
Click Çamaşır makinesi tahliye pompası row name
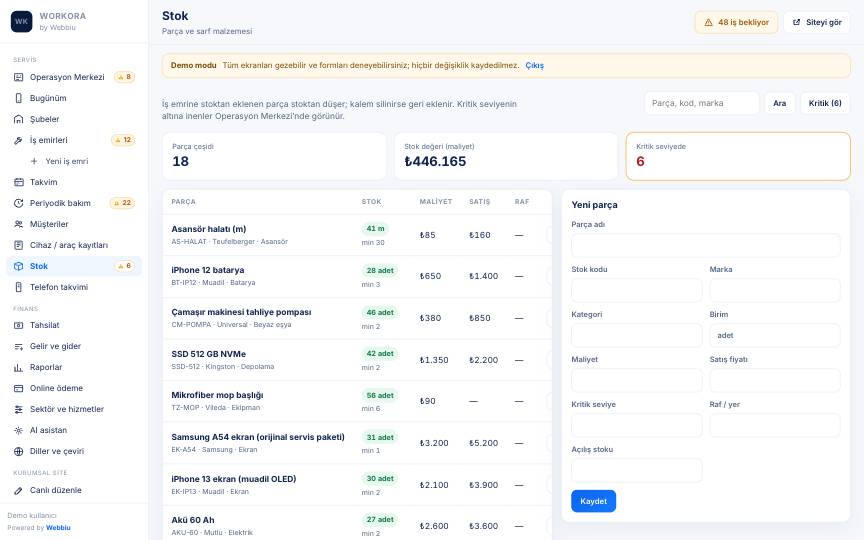coord(241,312)
